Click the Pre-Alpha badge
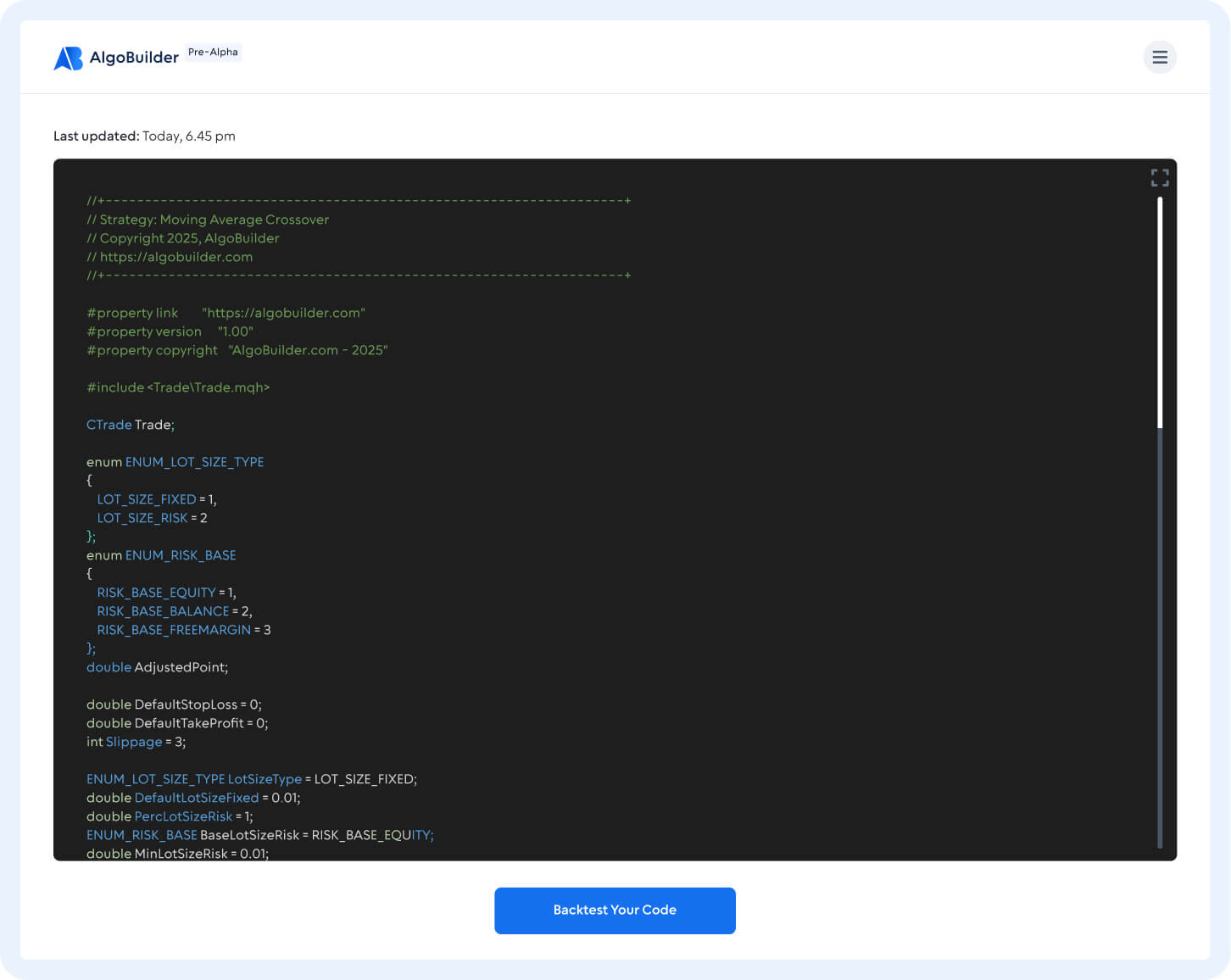The image size is (1231, 980). [212, 52]
